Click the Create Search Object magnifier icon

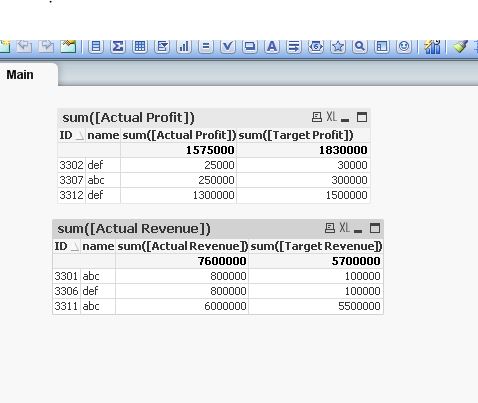click(360, 46)
